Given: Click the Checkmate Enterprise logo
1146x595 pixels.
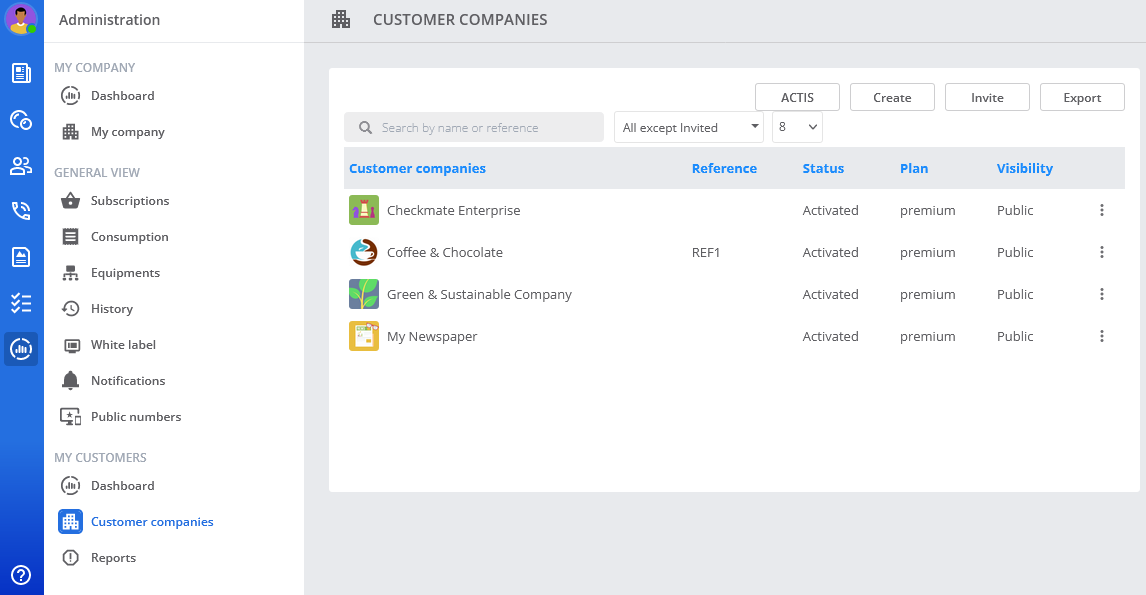Looking at the screenshot, I should [x=364, y=210].
